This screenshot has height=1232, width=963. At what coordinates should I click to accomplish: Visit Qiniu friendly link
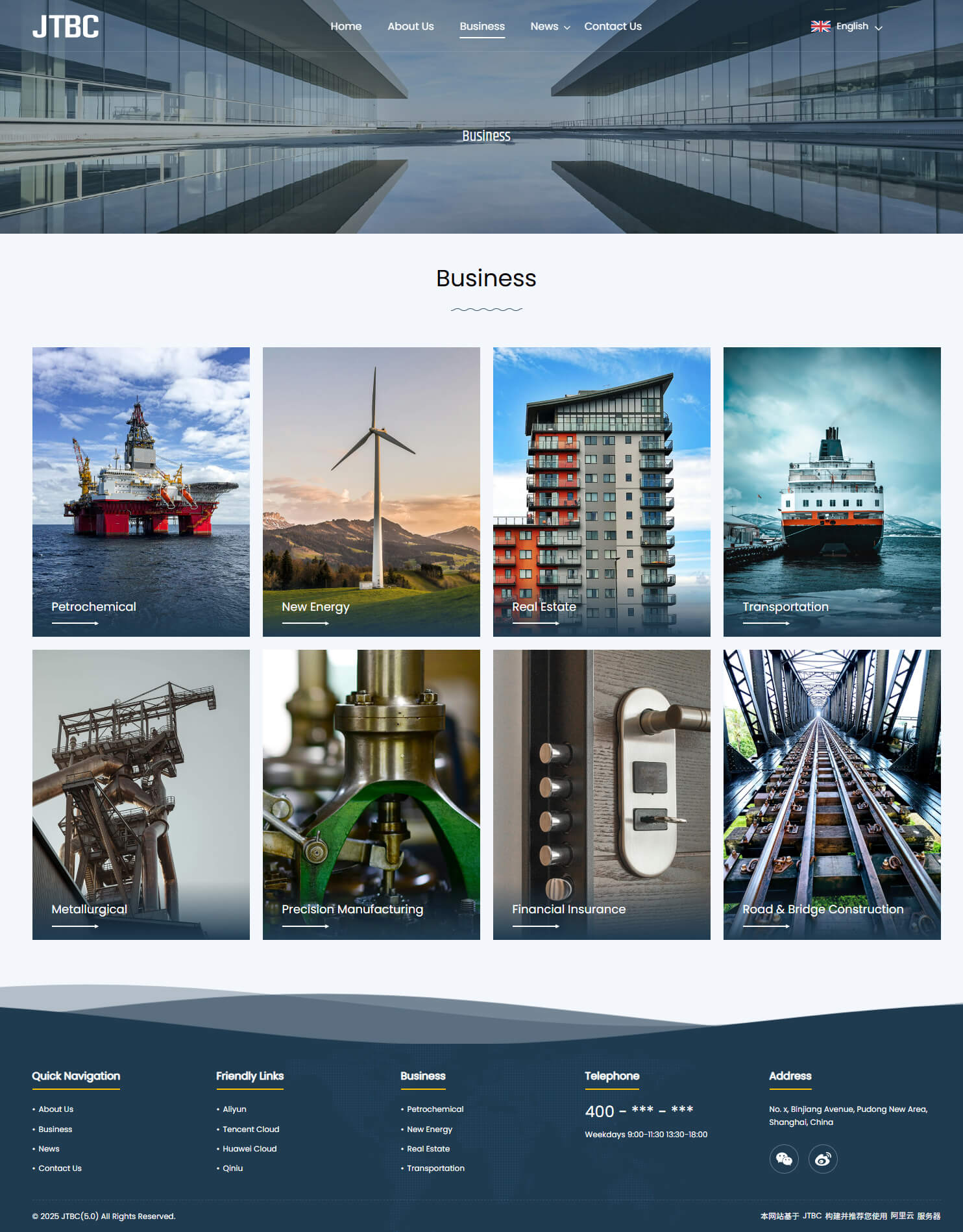pyautogui.click(x=232, y=1168)
